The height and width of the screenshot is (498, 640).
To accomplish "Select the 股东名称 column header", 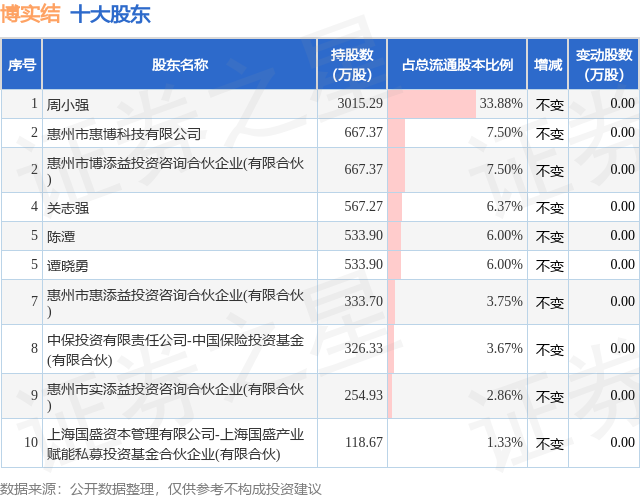I will pyautogui.click(x=180, y=64).
